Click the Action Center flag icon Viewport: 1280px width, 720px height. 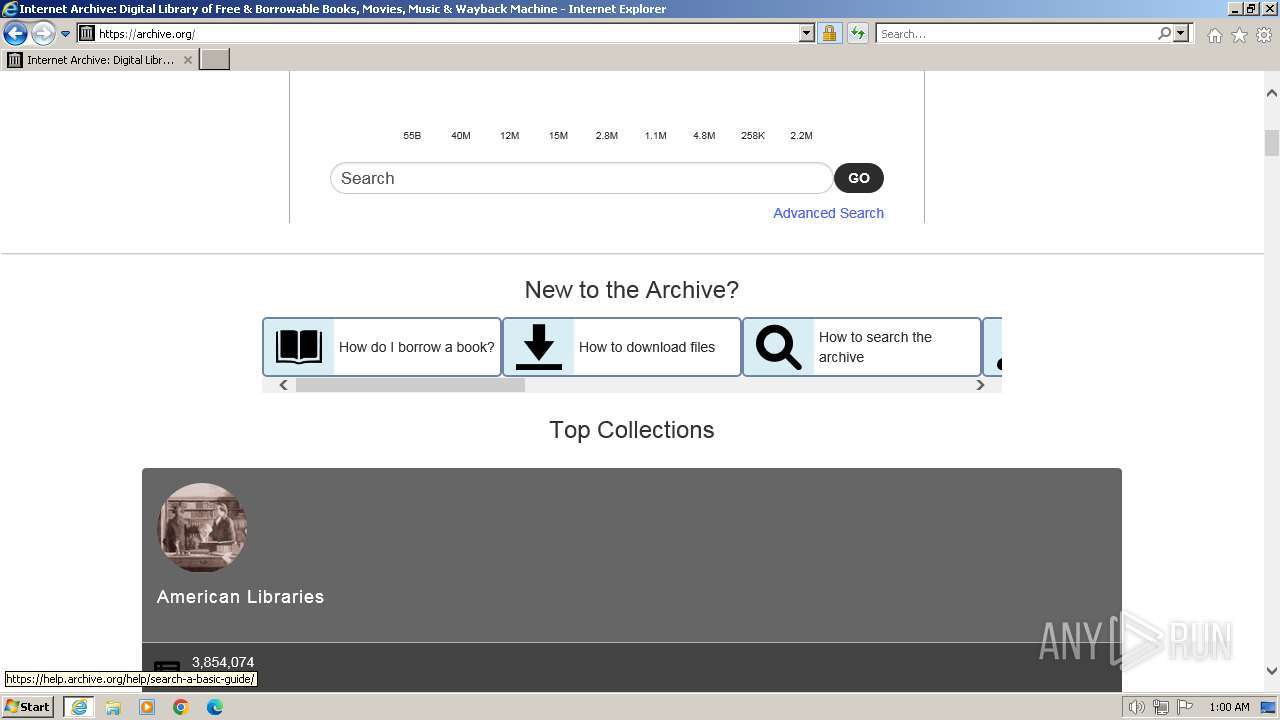click(x=1185, y=707)
